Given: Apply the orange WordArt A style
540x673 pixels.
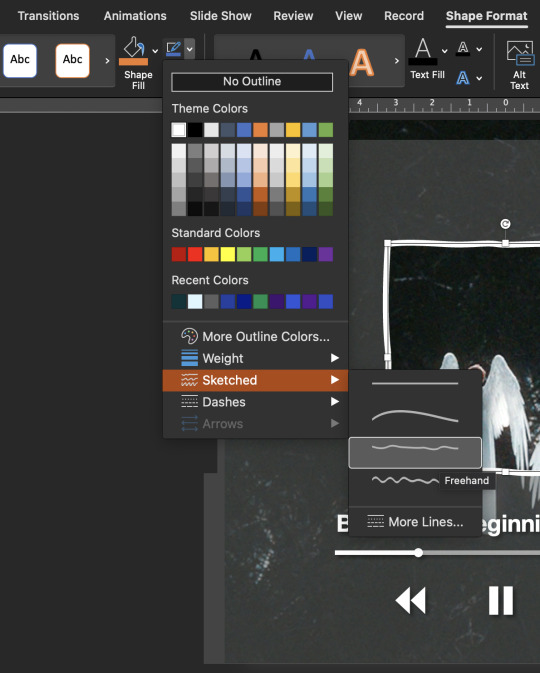Looking at the screenshot, I should click(x=361, y=63).
